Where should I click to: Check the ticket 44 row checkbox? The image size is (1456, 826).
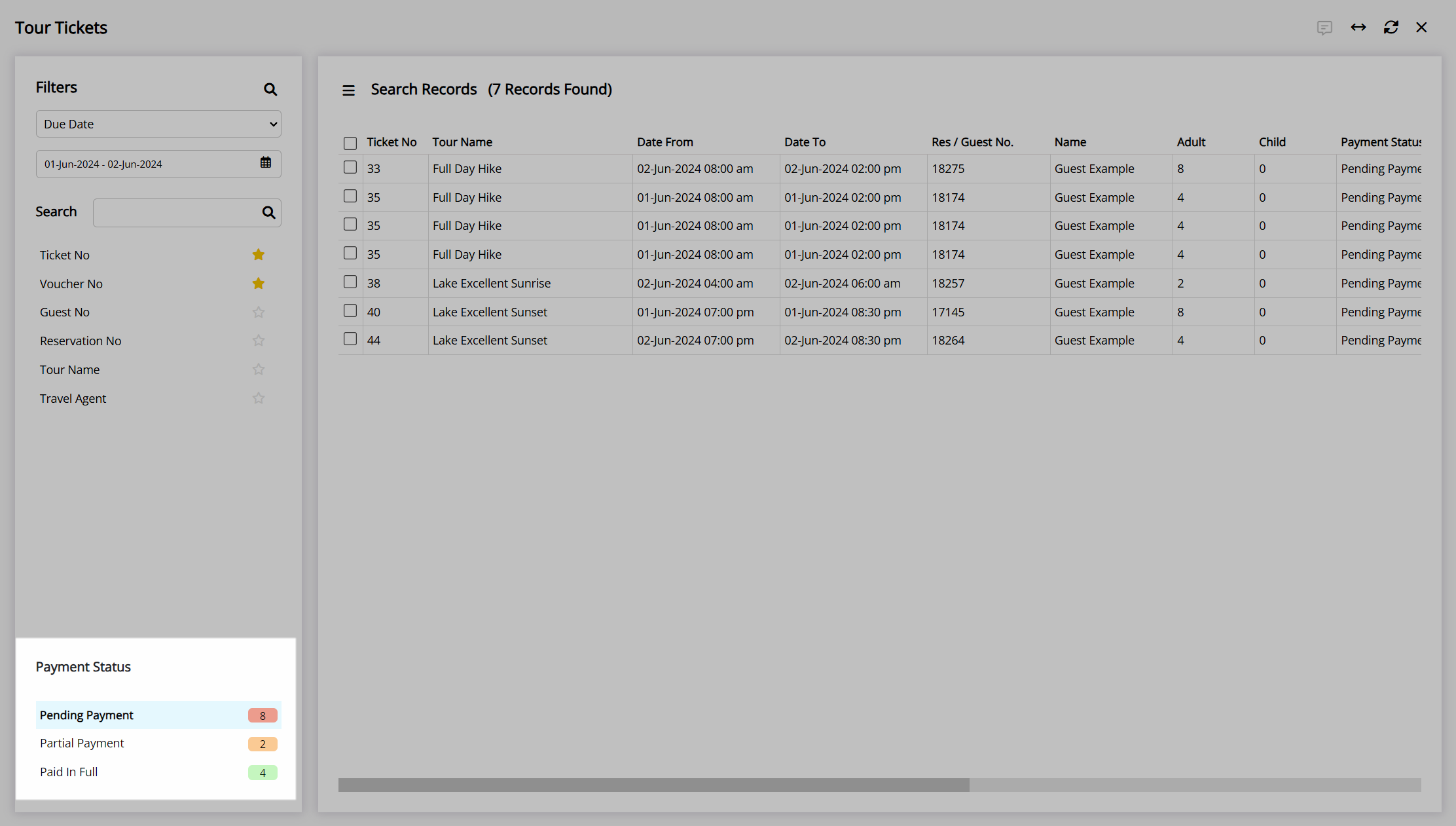point(350,339)
